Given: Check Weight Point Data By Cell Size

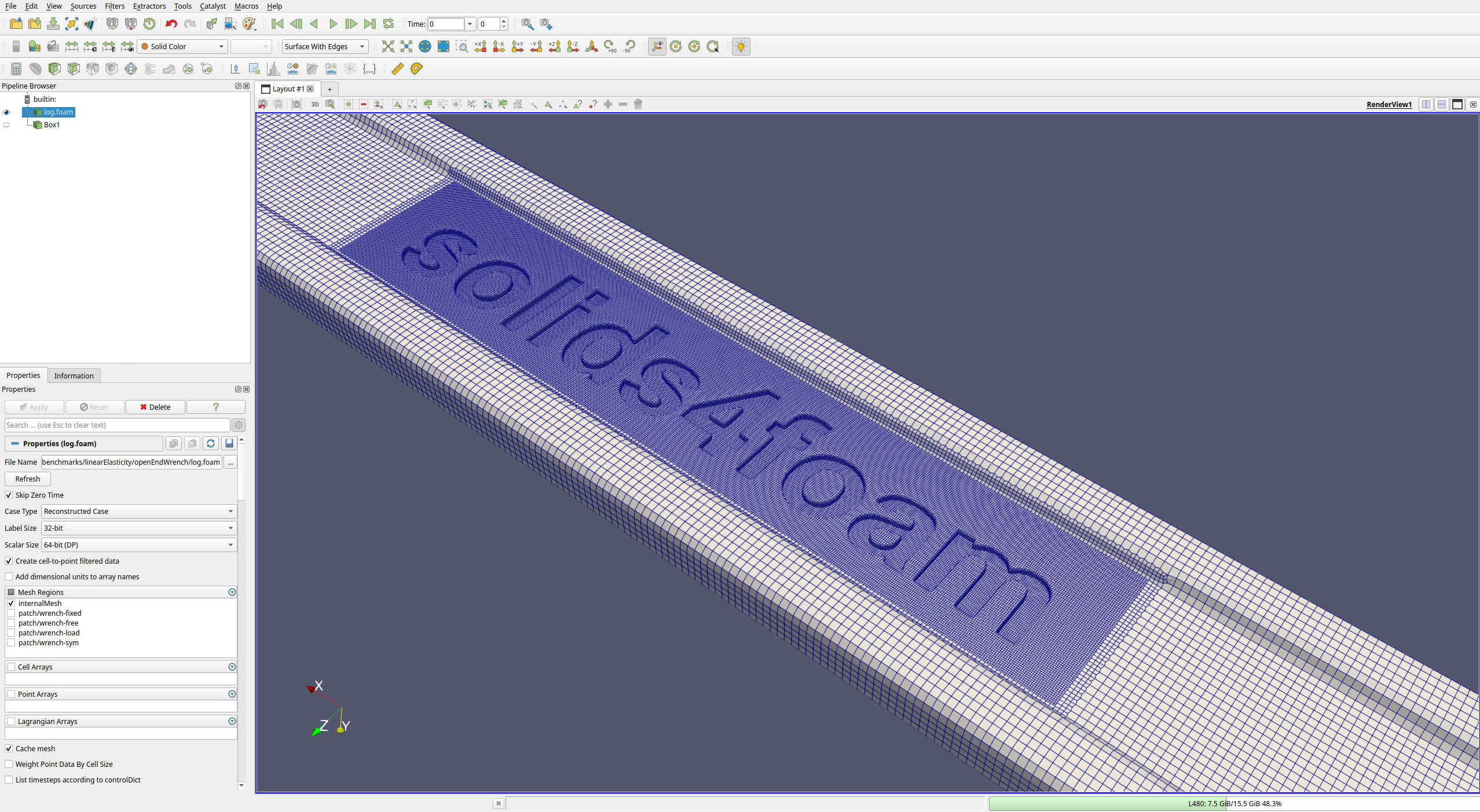Looking at the screenshot, I should (9, 764).
